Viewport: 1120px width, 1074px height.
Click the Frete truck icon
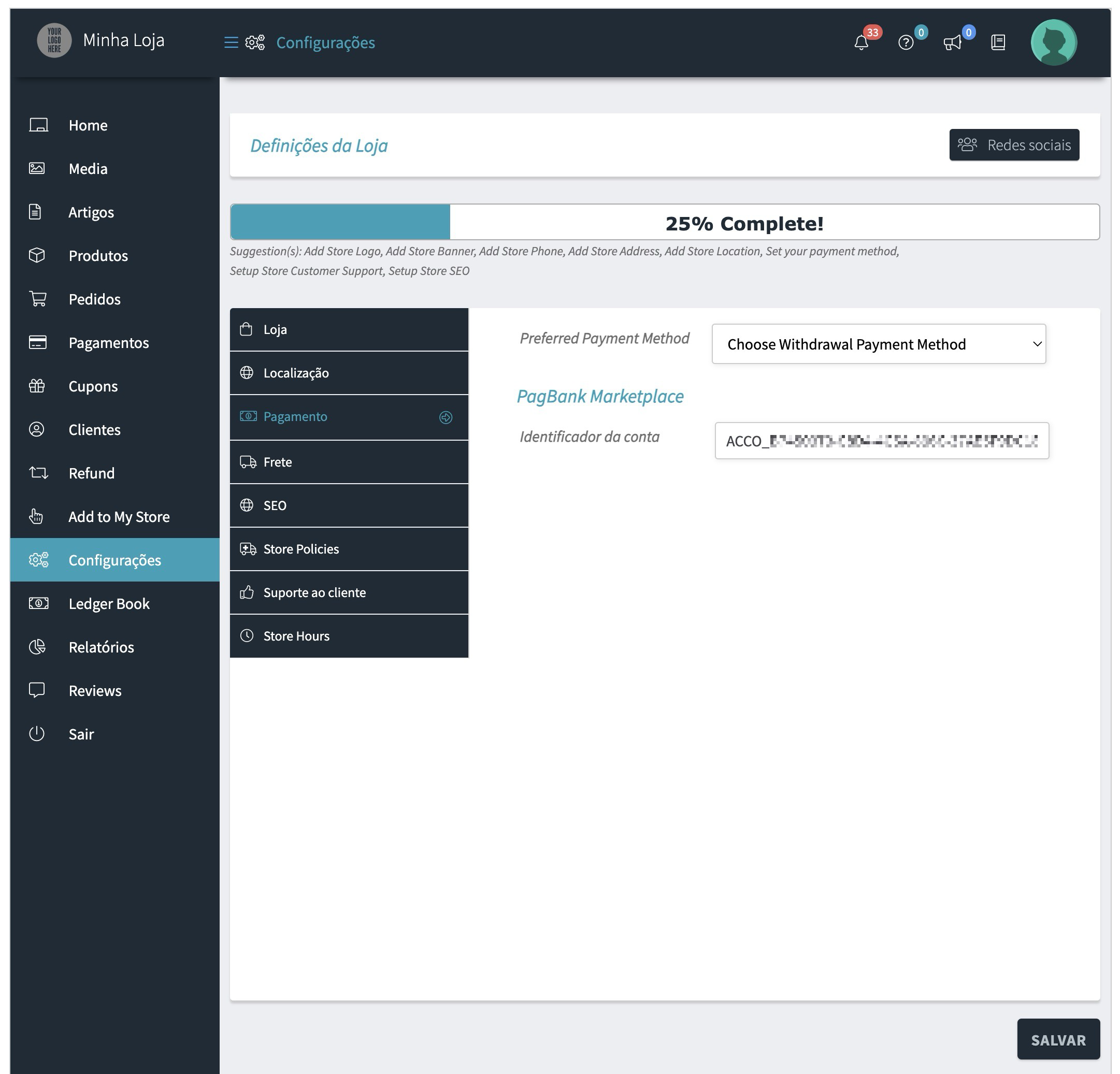coord(248,461)
